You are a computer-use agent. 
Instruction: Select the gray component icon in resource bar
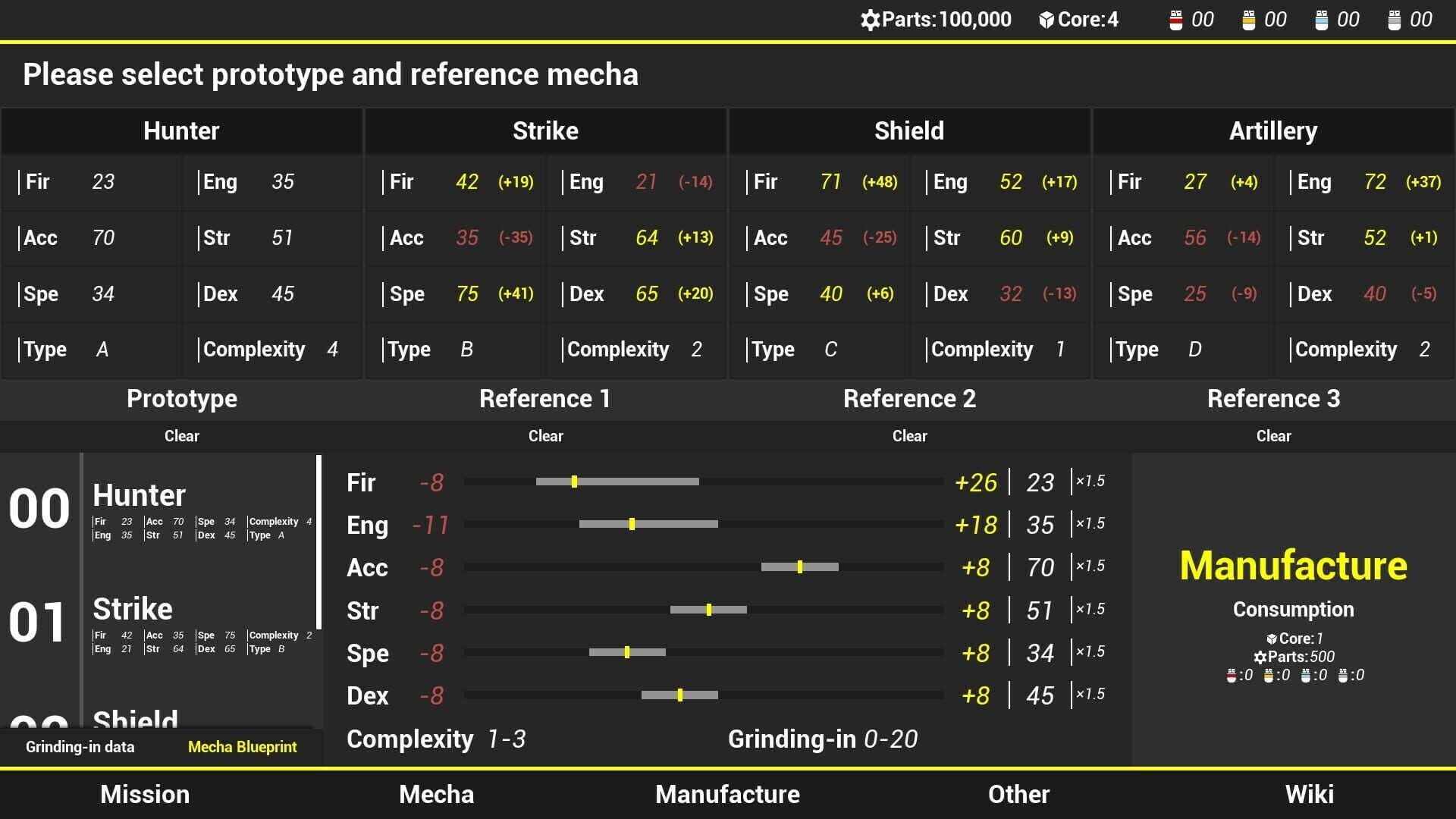coord(1395,19)
